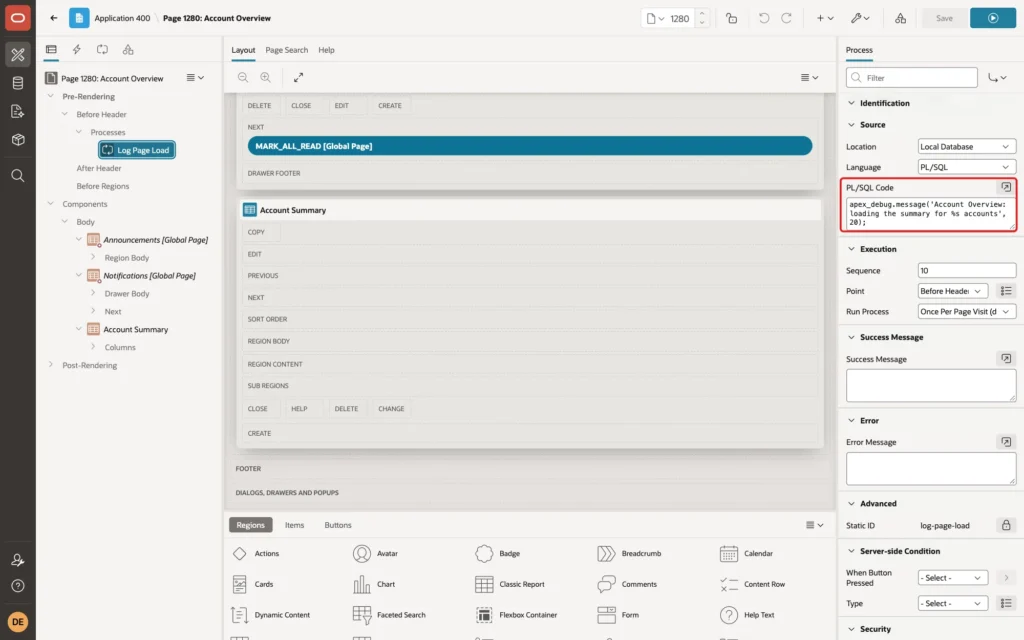Open code editor for PL/SQL Code

click(1006, 187)
